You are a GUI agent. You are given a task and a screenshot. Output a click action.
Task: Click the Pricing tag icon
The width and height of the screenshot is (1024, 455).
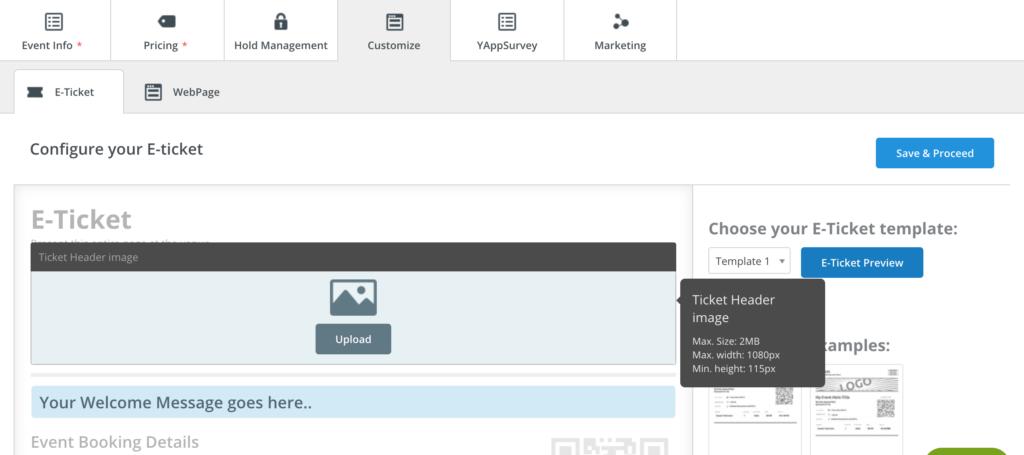tap(167, 22)
